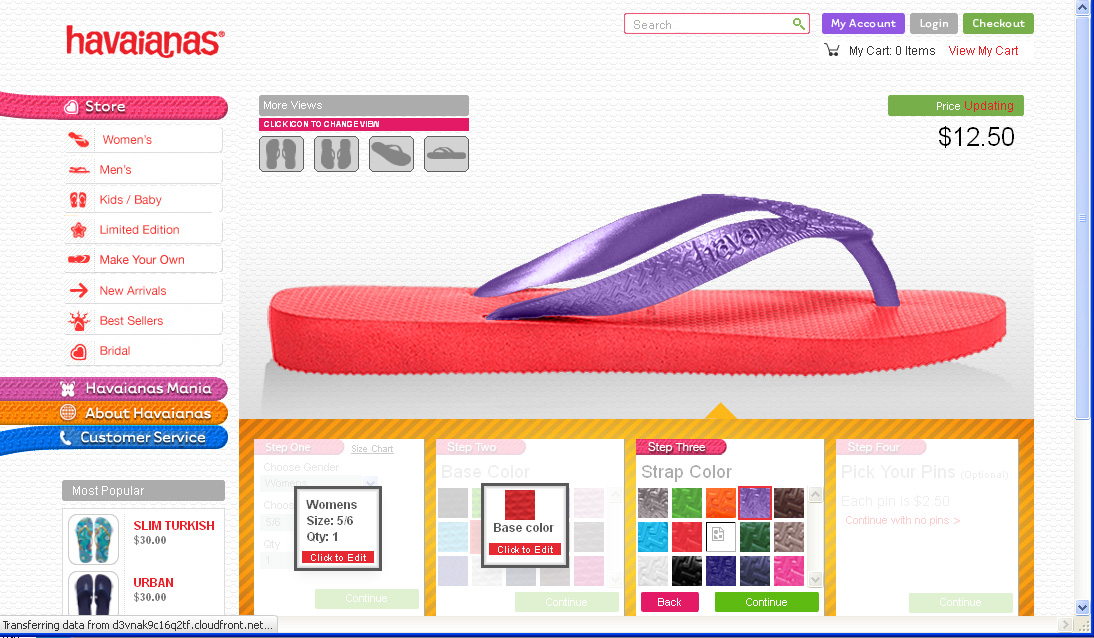1094x638 pixels.
Task: Pick the hot pink strap color swatch
Action: (x=788, y=570)
